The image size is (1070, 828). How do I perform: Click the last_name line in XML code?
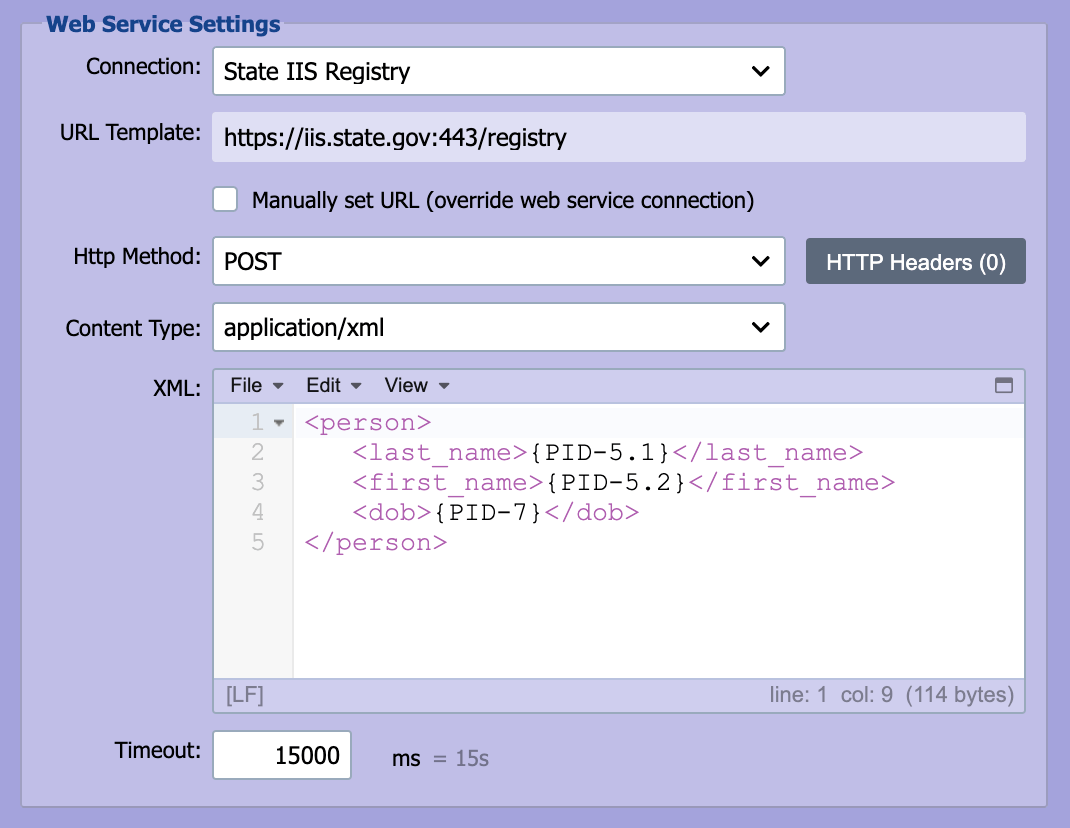(607, 453)
